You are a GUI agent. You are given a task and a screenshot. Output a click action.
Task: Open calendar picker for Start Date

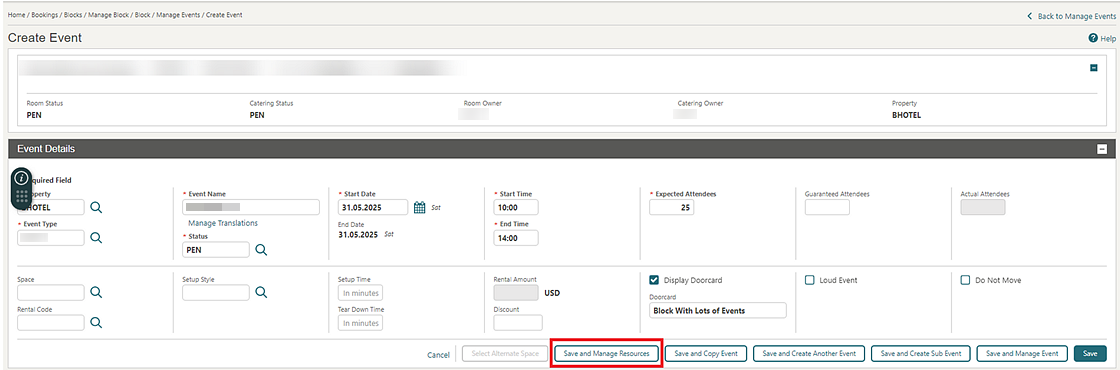420,207
